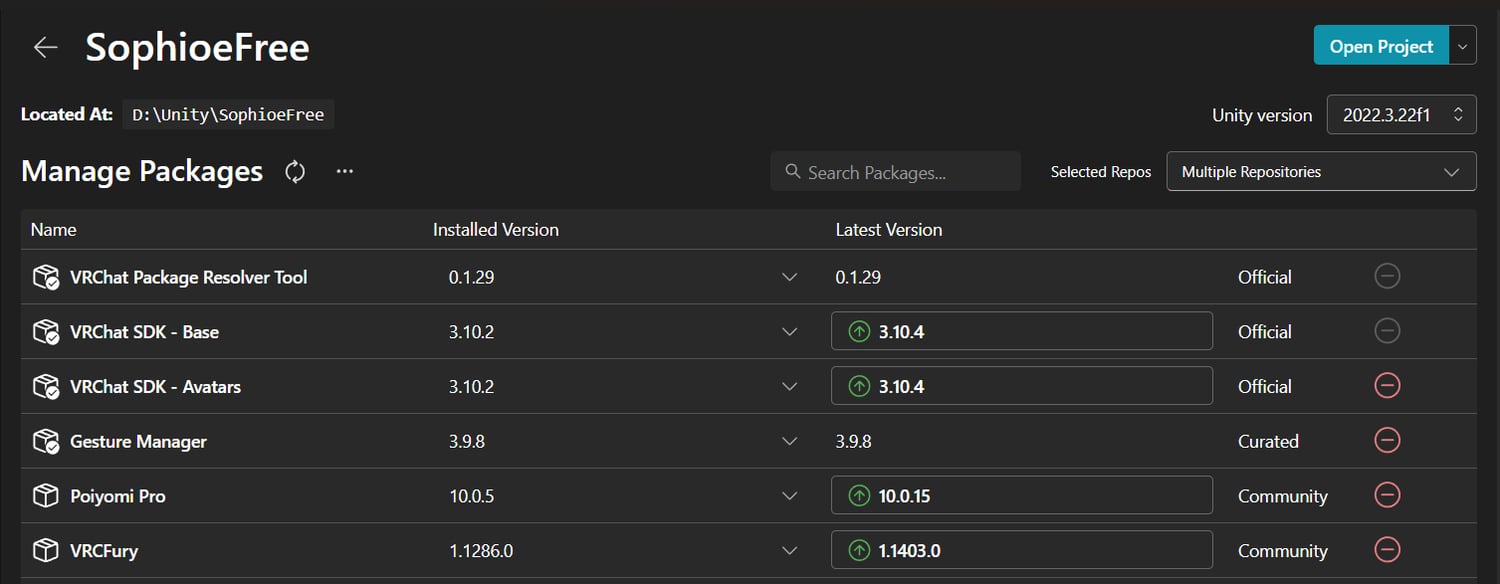Click the SophioeFree project title
Image resolution: width=1500 pixels, height=584 pixels.
point(198,47)
